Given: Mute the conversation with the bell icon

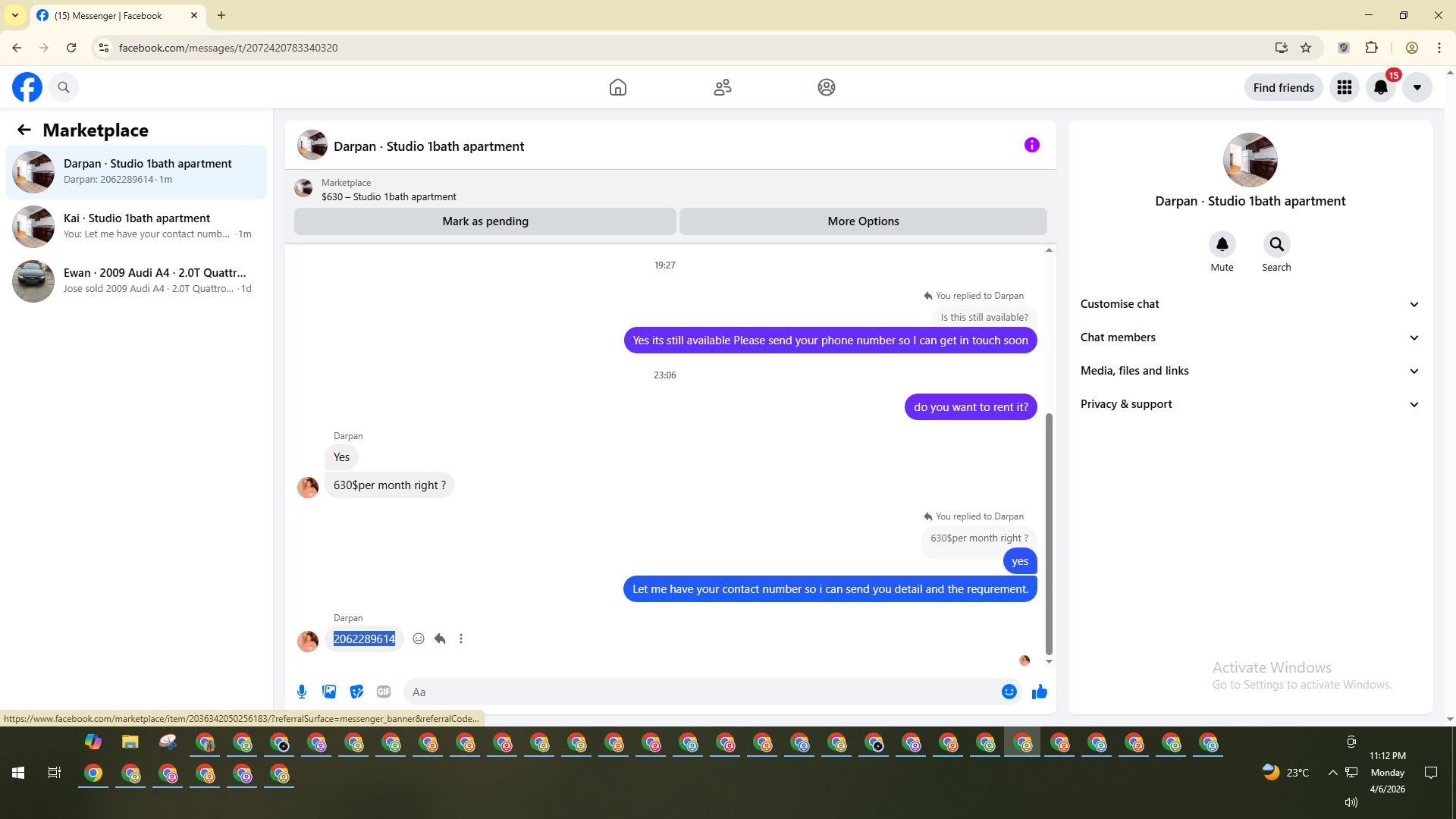Looking at the screenshot, I should tap(1222, 244).
